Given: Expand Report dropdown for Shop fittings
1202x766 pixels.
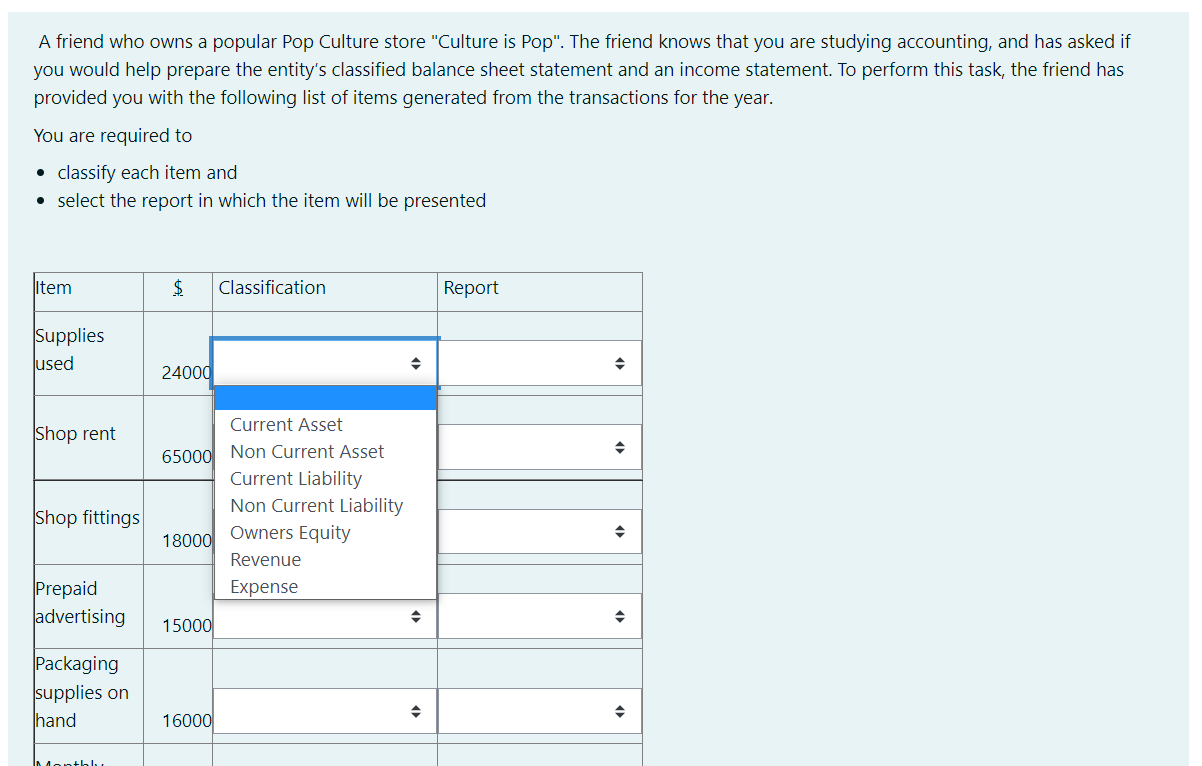Looking at the screenshot, I should point(540,531).
